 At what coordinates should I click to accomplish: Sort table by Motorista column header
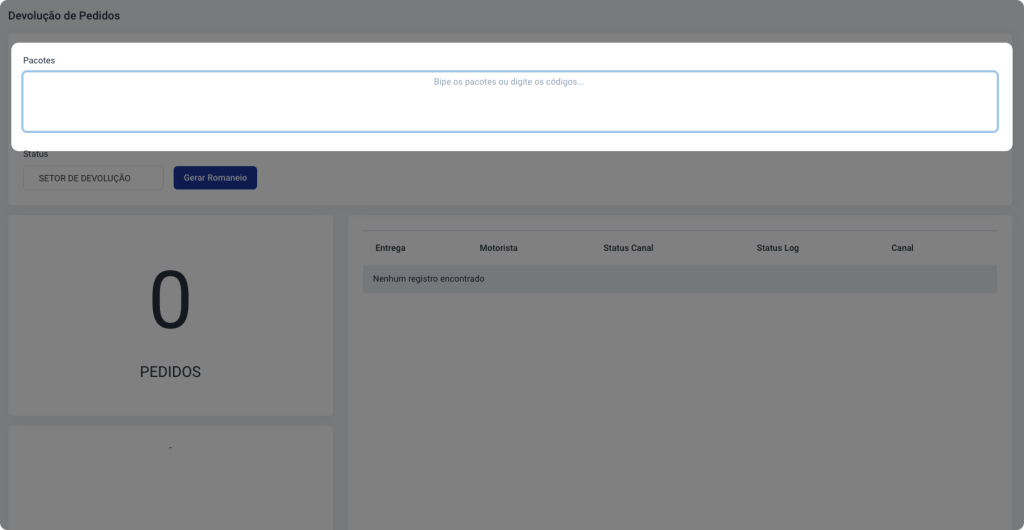pyautogui.click(x=498, y=248)
